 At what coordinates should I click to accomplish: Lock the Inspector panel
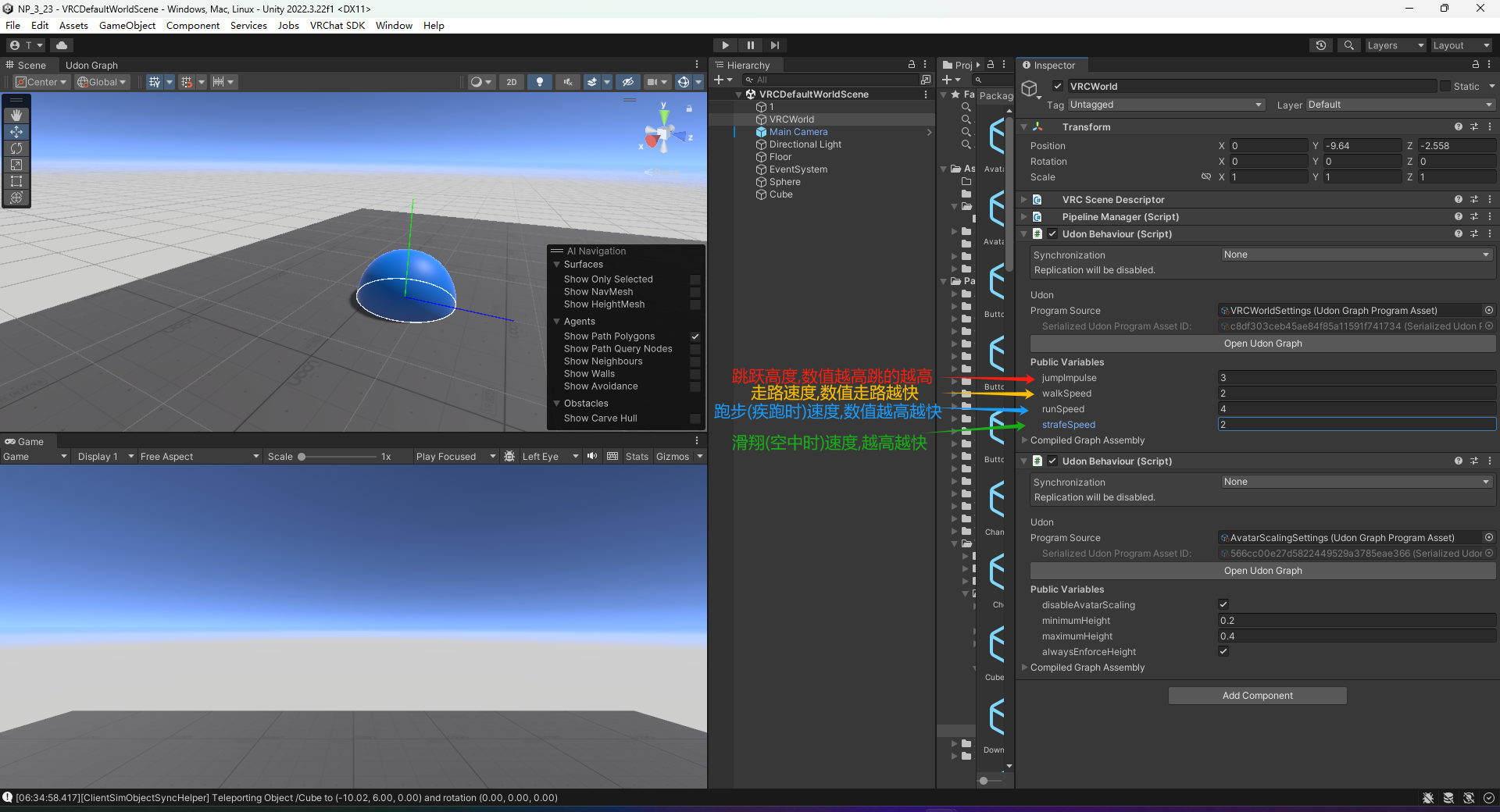[1475, 65]
